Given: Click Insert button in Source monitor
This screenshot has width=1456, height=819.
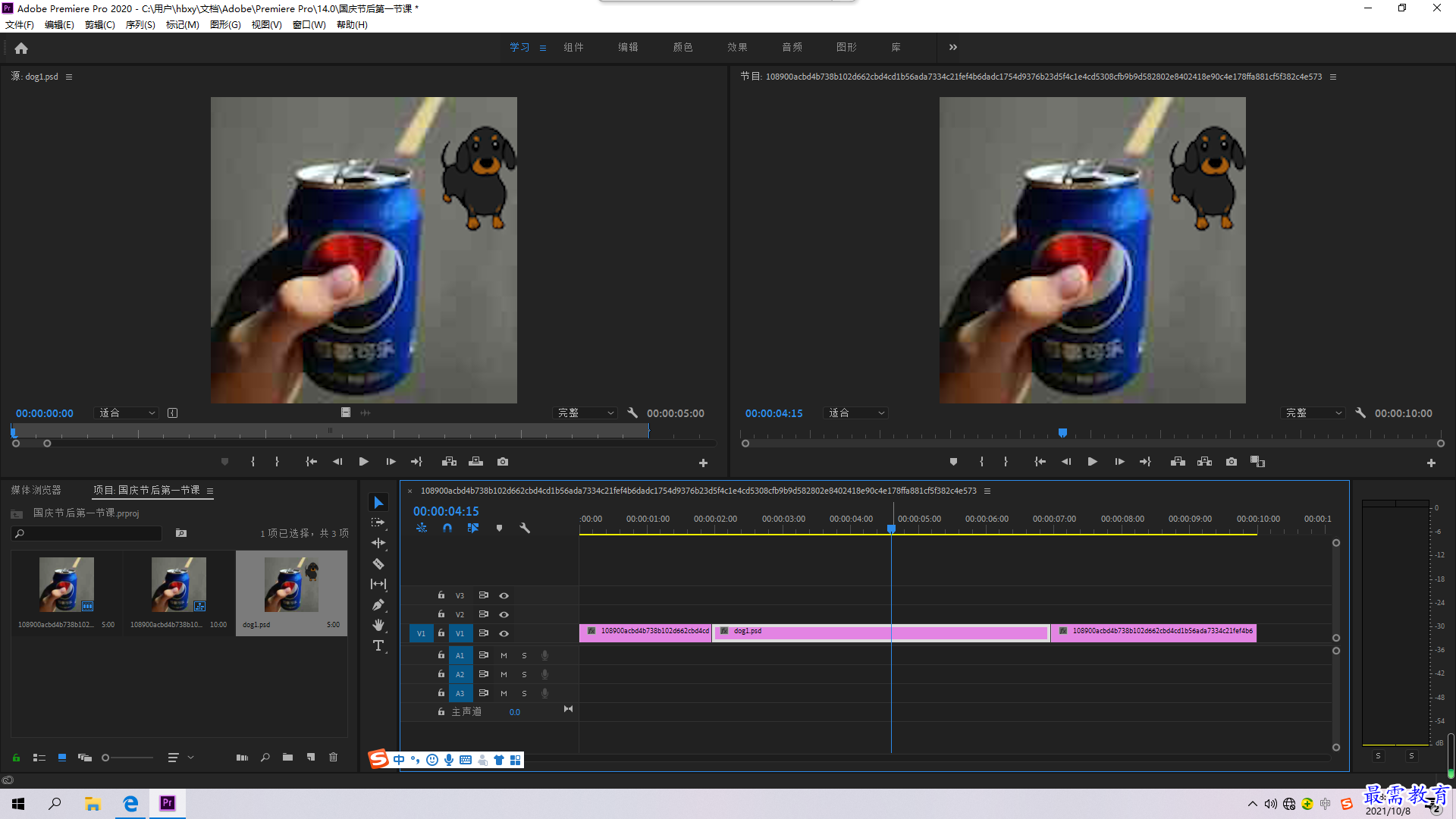Looking at the screenshot, I should tap(449, 462).
